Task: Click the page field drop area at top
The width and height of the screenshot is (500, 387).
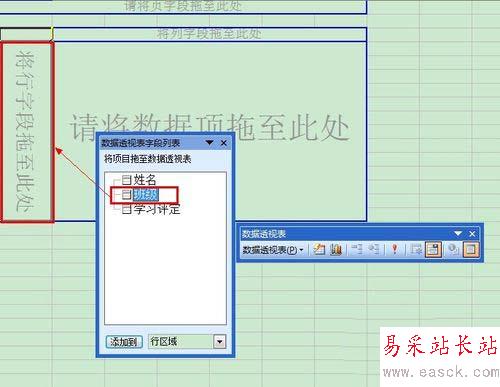Action: coord(183,6)
